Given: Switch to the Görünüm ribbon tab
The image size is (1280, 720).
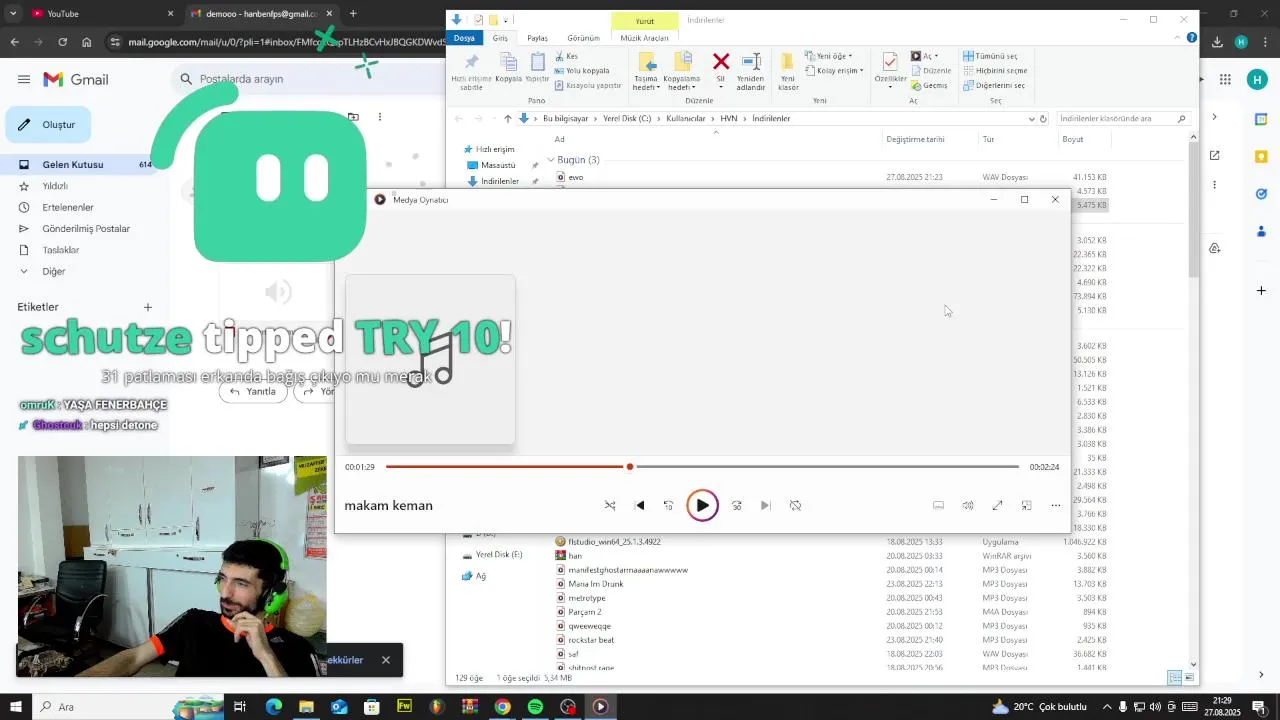Looking at the screenshot, I should tap(583, 38).
